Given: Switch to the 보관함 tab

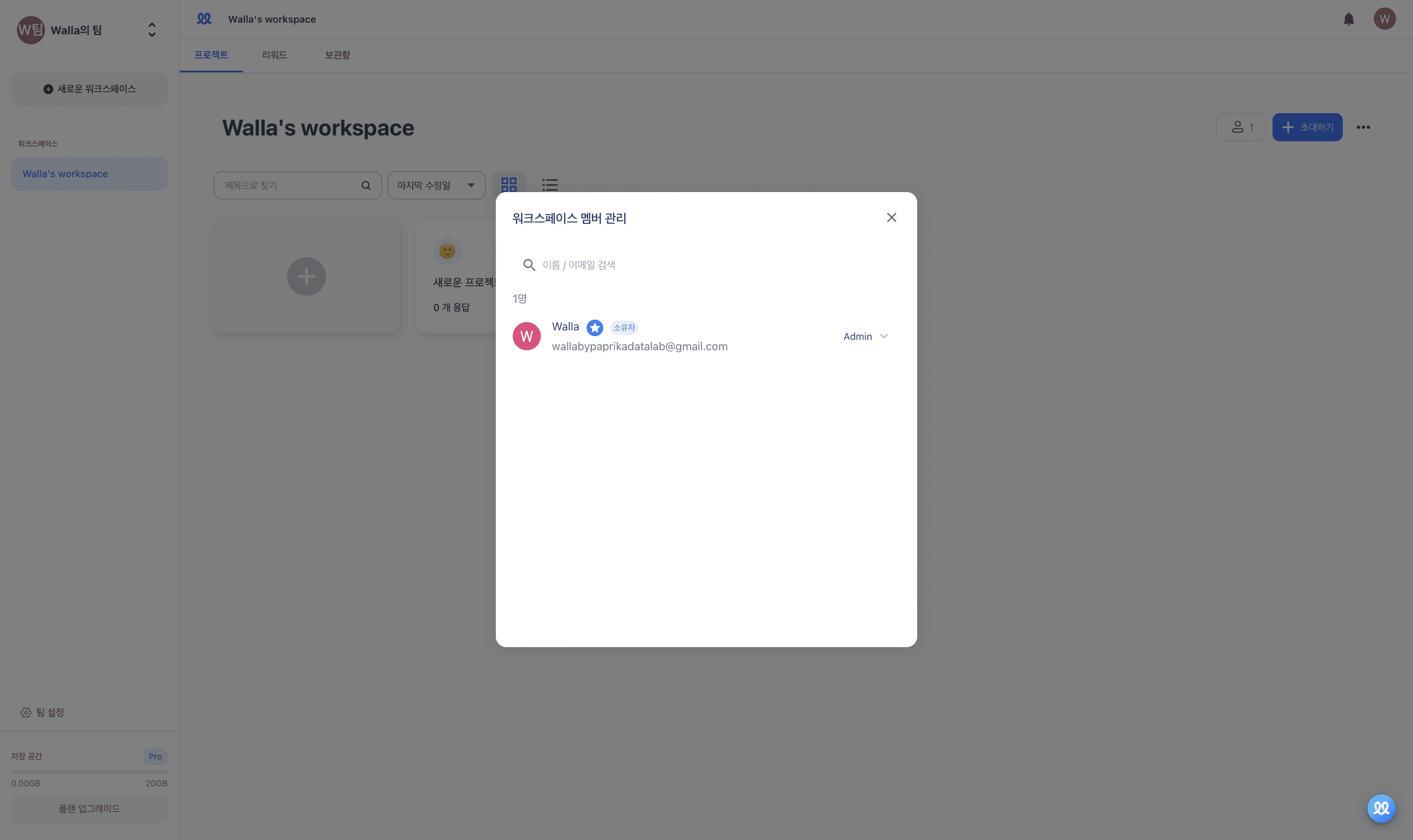Looking at the screenshot, I should coord(337,55).
